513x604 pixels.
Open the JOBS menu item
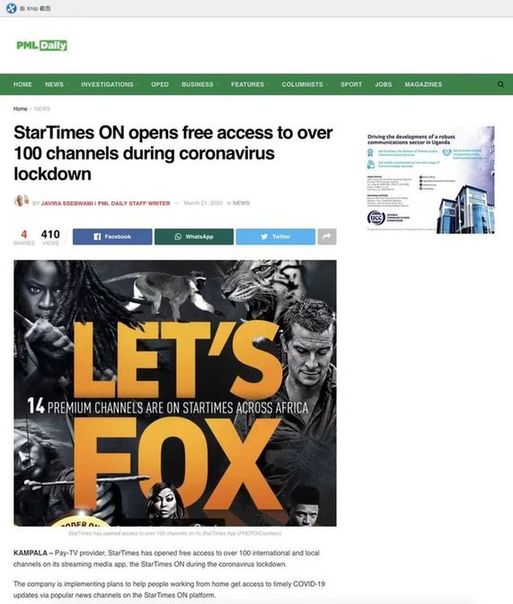pyautogui.click(x=383, y=84)
